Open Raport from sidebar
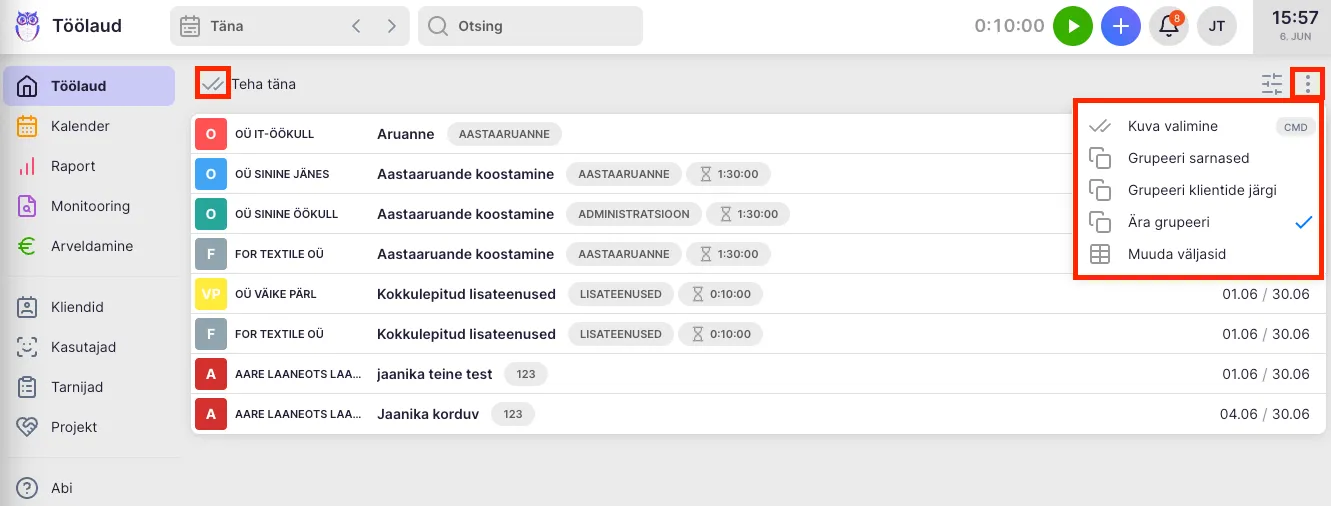 [73, 166]
